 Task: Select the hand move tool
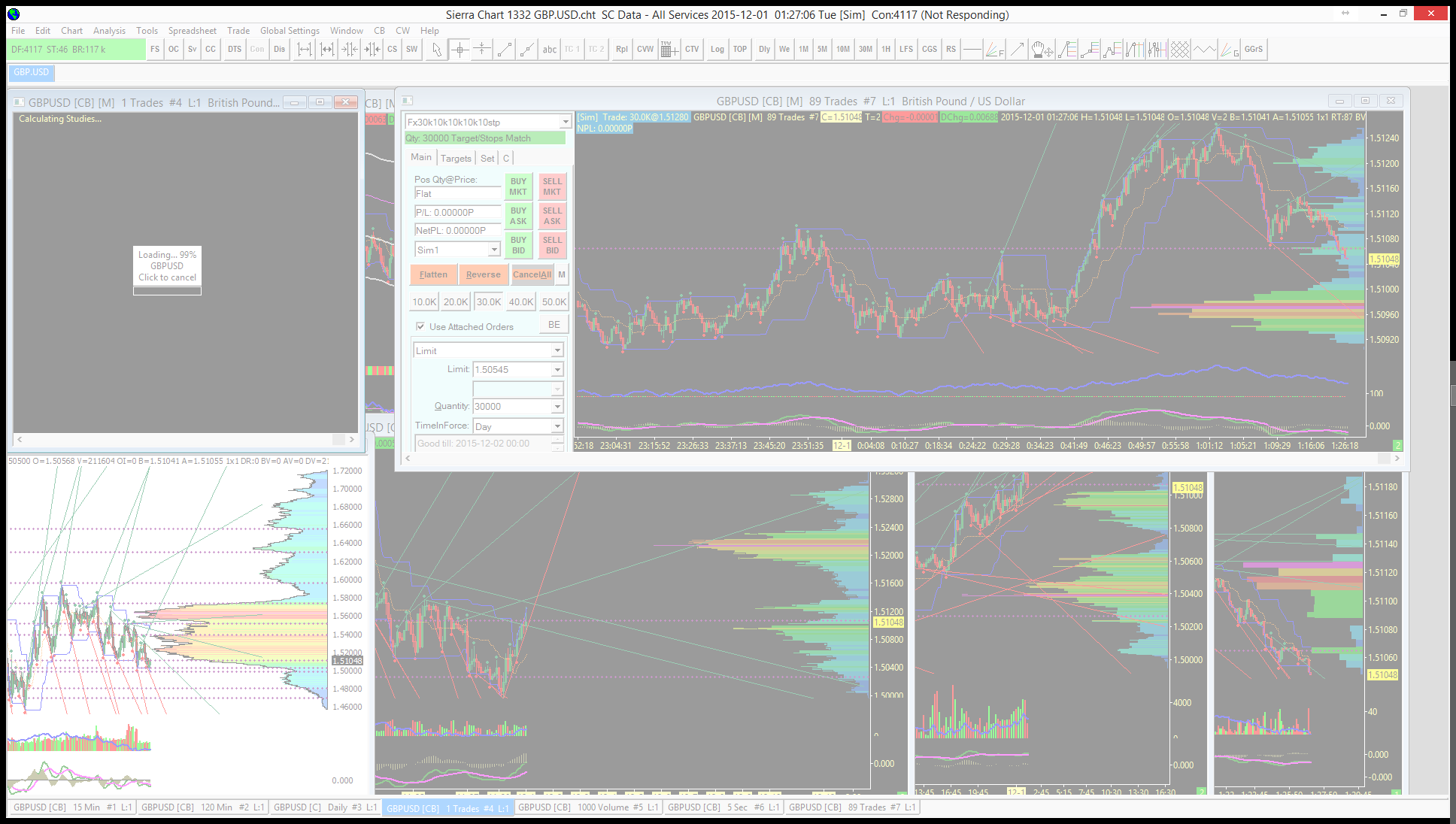tap(1041, 50)
